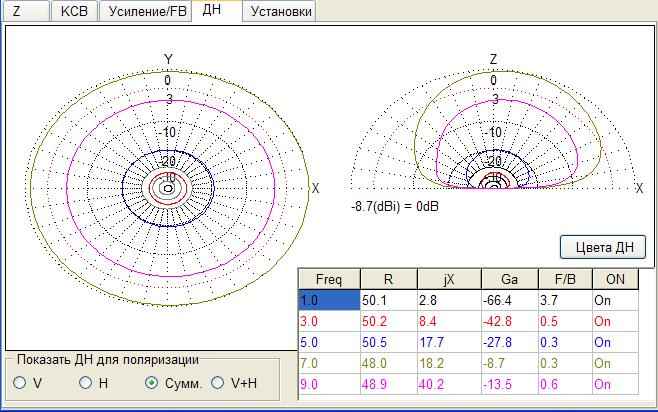
Task: Click Ga value -27.8
Action: point(509,342)
